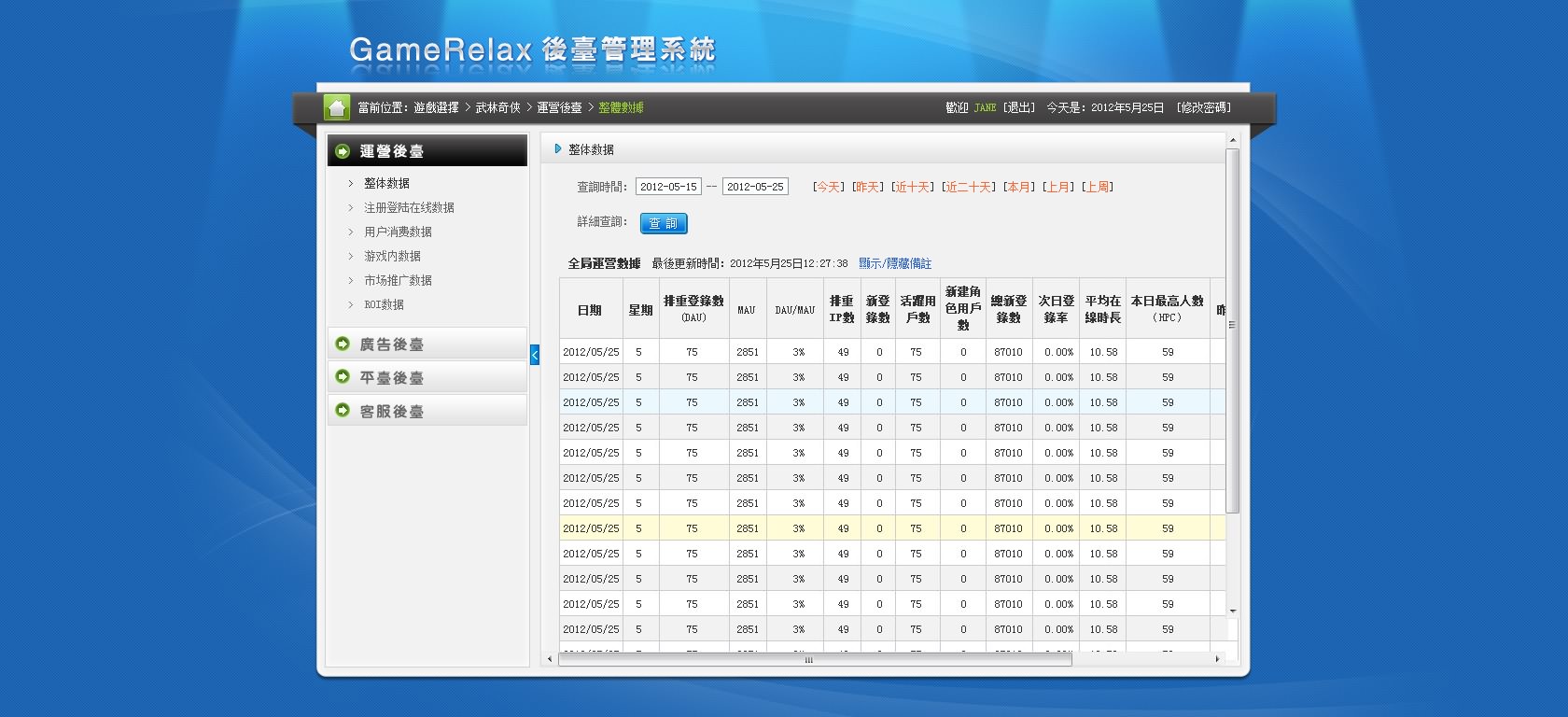Open 注册登陆在线数据 in the sidebar
The image size is (1568, 717).
pyautogui.click(x=409, y=207)
